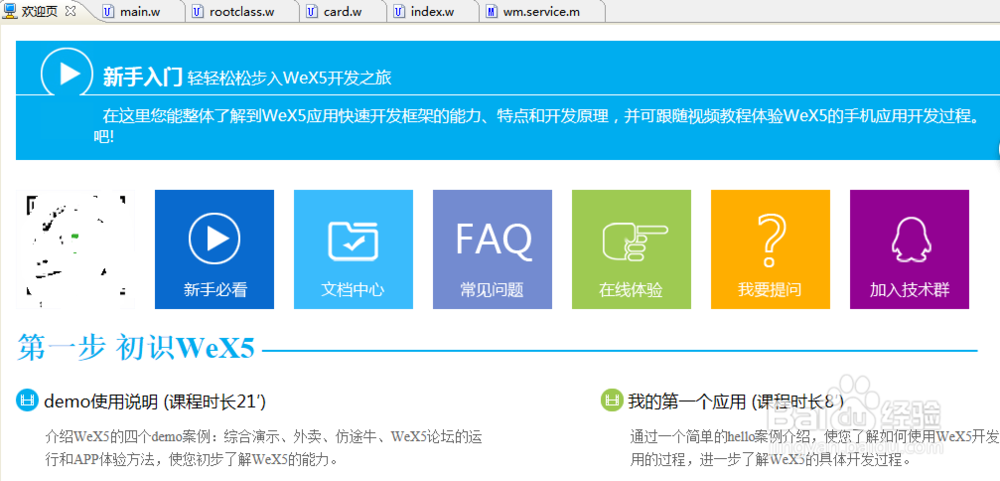1000x481 pixels.
Task: Open the 在线体验 pointing hand tile
Action: pyautogui.click(x=631, y=249)
